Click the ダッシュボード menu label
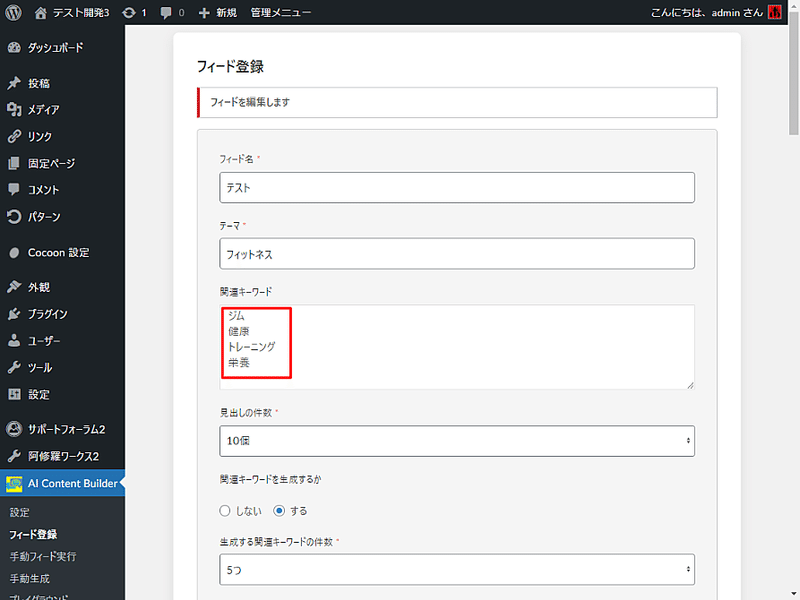This screenshot has width=800, height=600. (55, 48)
